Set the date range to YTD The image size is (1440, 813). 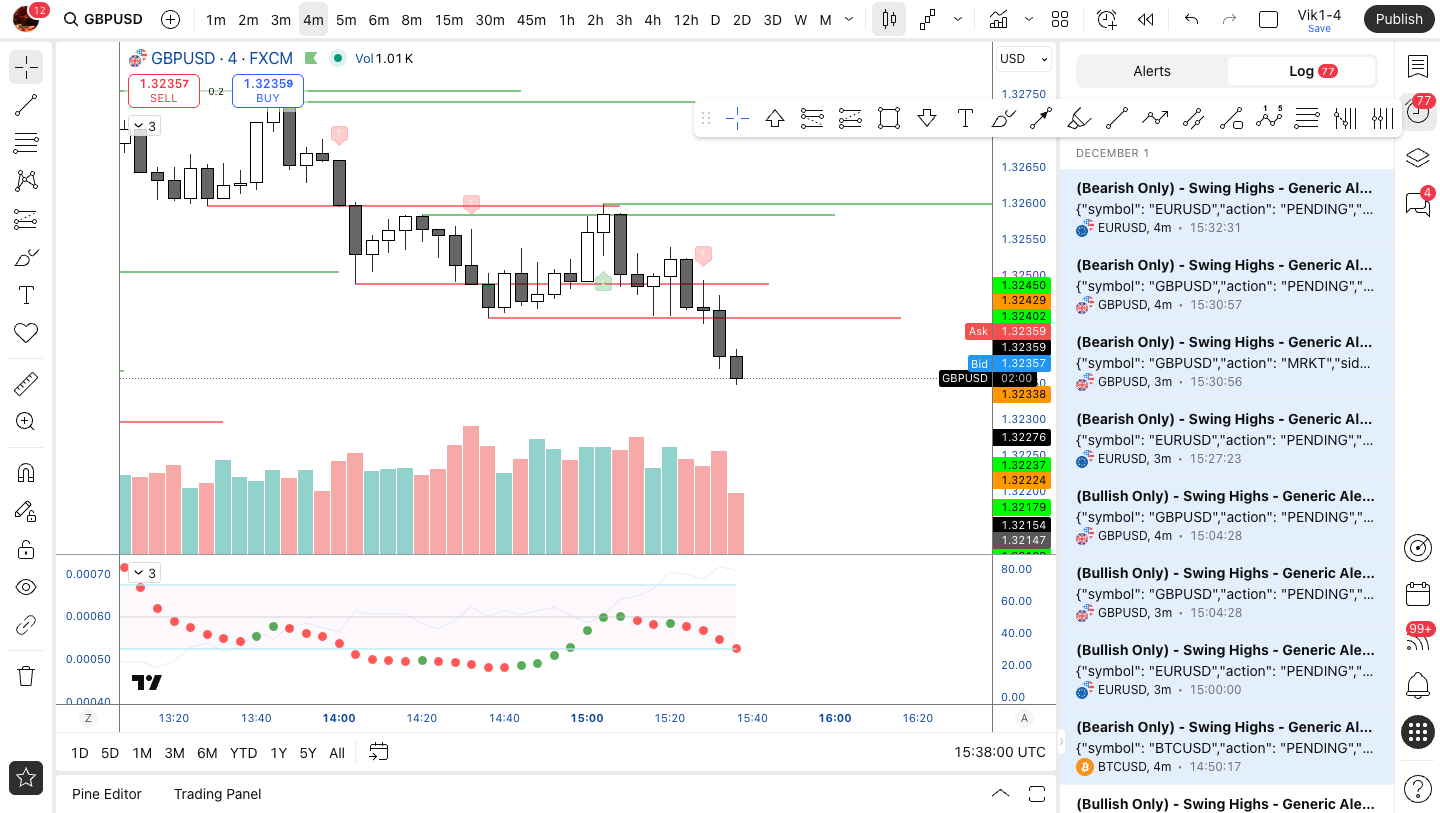[243, 753]
